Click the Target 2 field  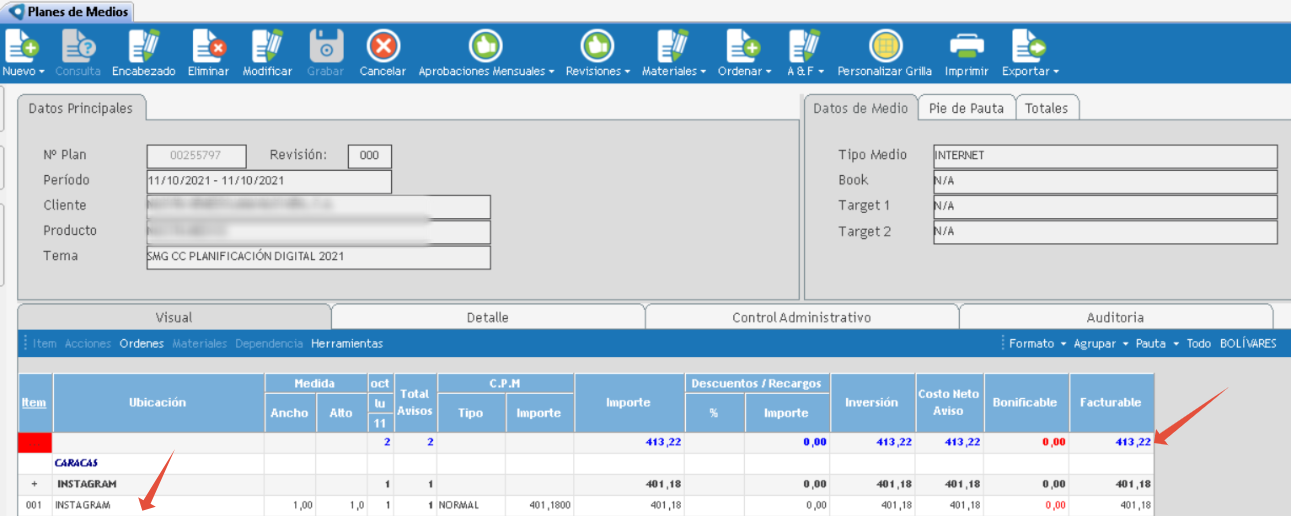click(1105, 232)
